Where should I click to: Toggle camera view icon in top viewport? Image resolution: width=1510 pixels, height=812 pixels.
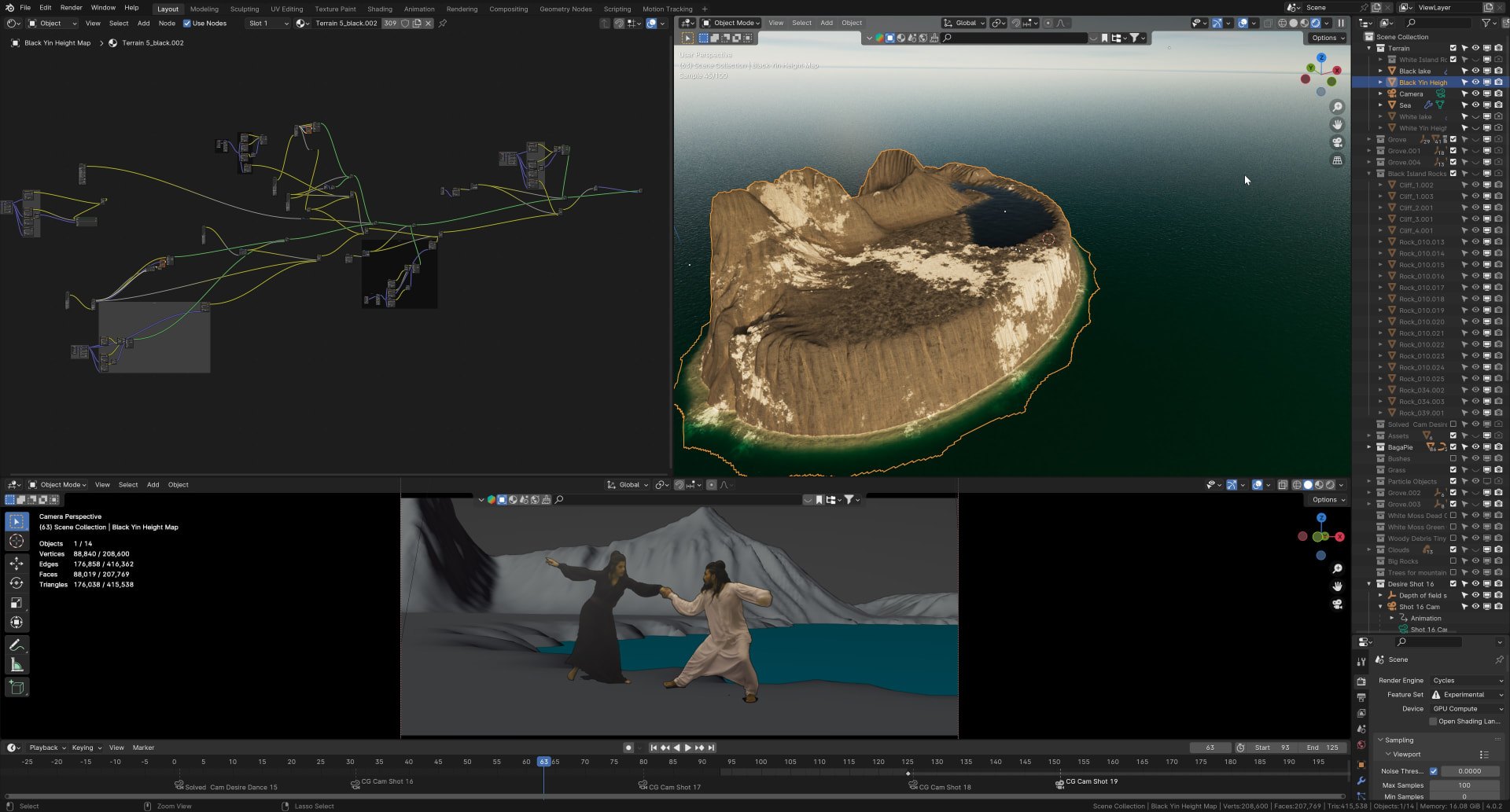[1337, 142]
